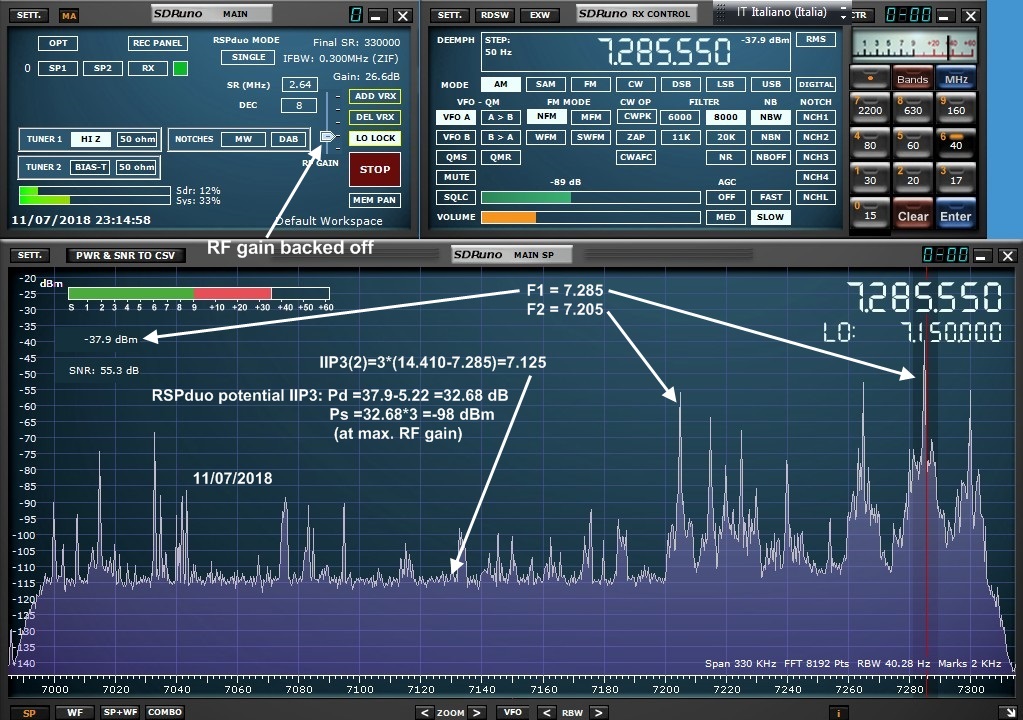Screen dimensions: 1023x720
Task: Select the 2200 meter band key
Action: coord(870,107)
